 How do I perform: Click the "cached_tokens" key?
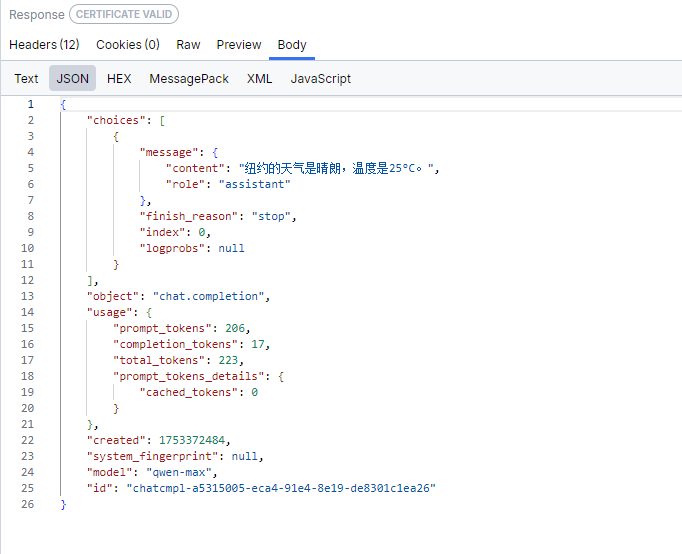(x=188, y=392)
